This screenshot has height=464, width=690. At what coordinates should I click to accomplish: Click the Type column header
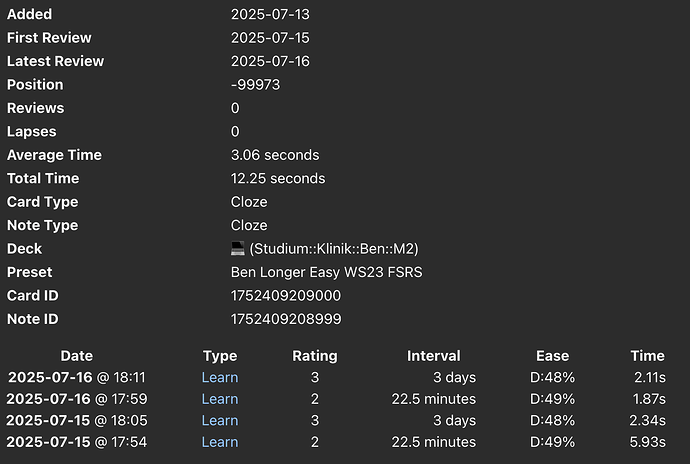(x=220, y=356)
